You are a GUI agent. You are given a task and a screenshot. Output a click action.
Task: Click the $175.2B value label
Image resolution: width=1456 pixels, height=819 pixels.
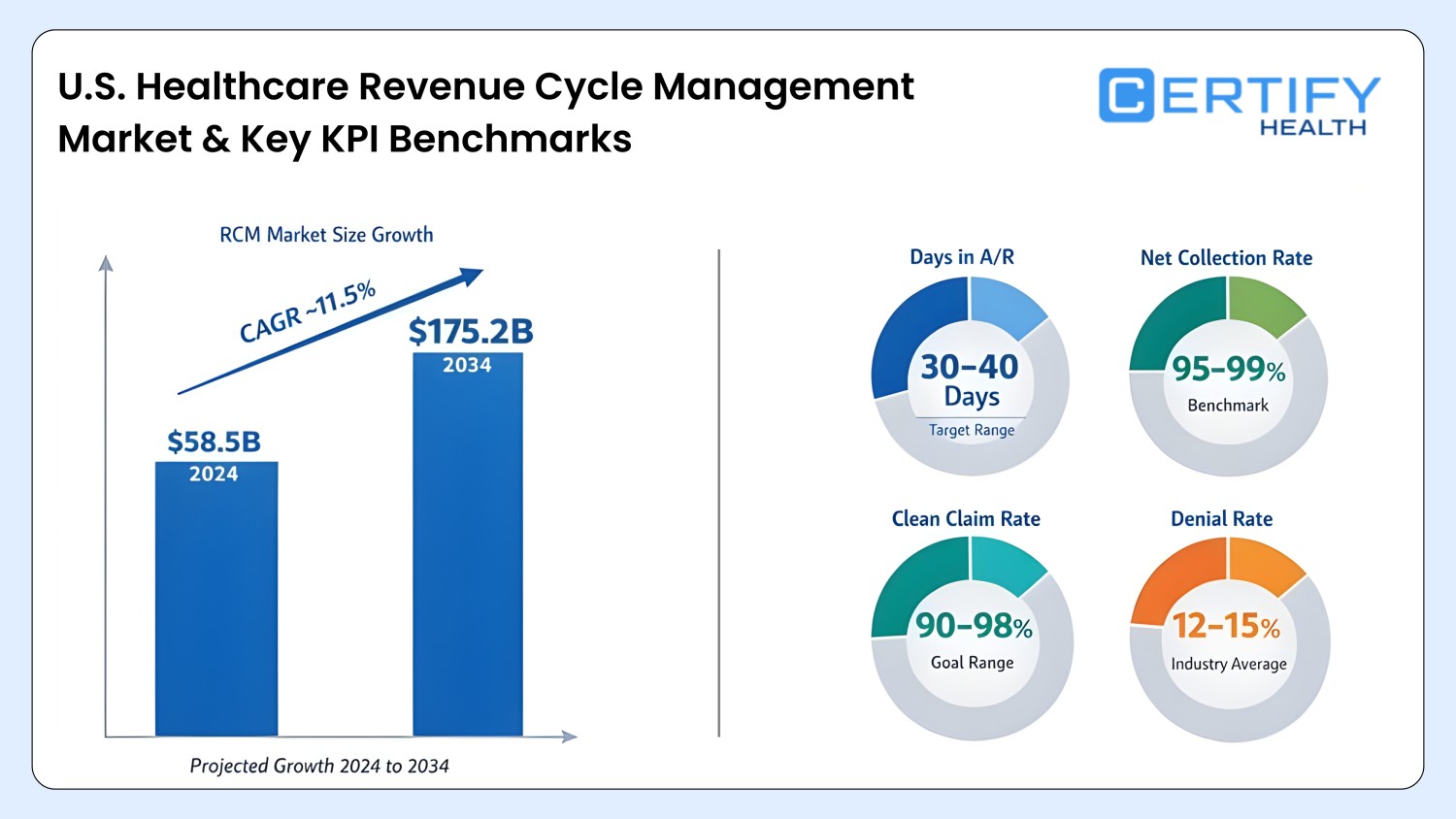click(470, 333)
